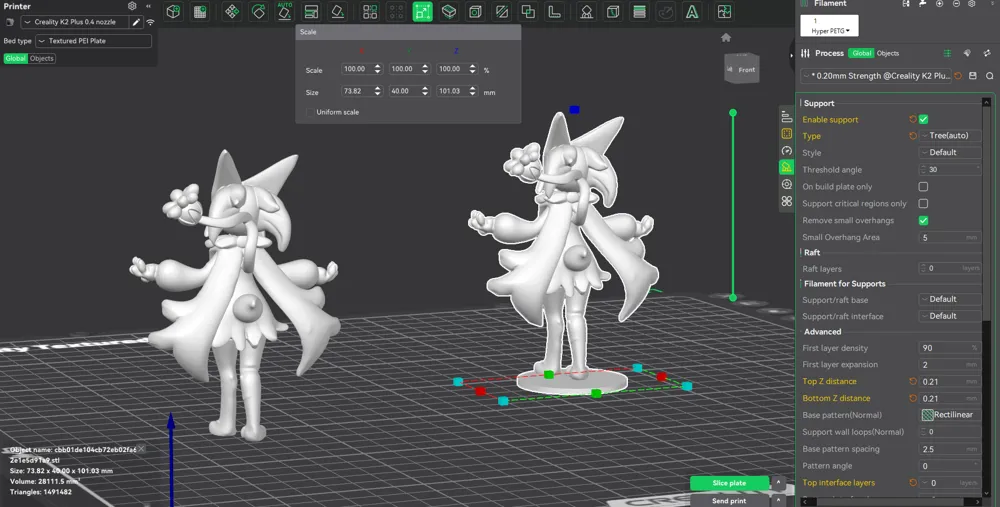Click the Base pattern spacing field

[950, 449]
